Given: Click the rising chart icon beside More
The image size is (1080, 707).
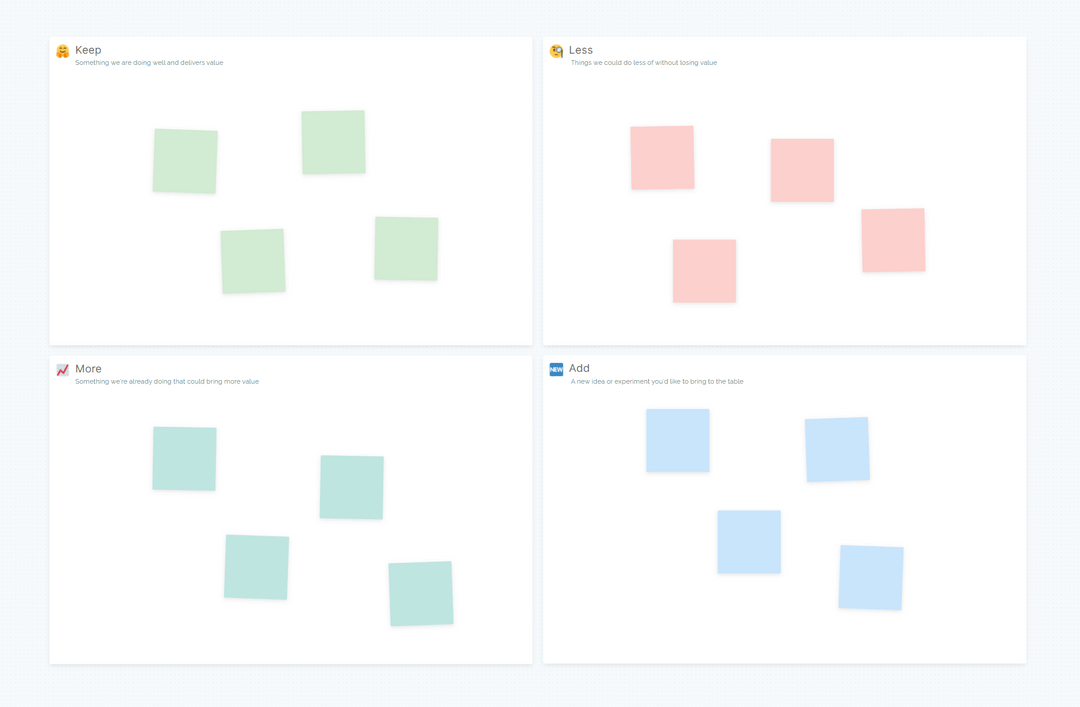Looking at the screenshot, I should tap(63, 369).
